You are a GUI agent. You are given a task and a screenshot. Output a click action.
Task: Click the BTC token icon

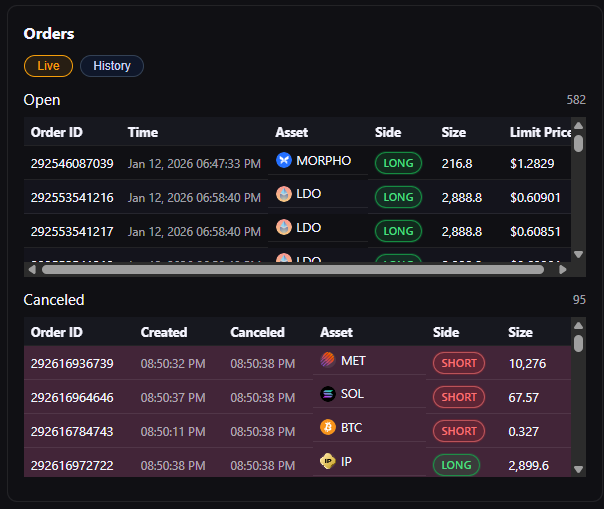tap(328, 427)
